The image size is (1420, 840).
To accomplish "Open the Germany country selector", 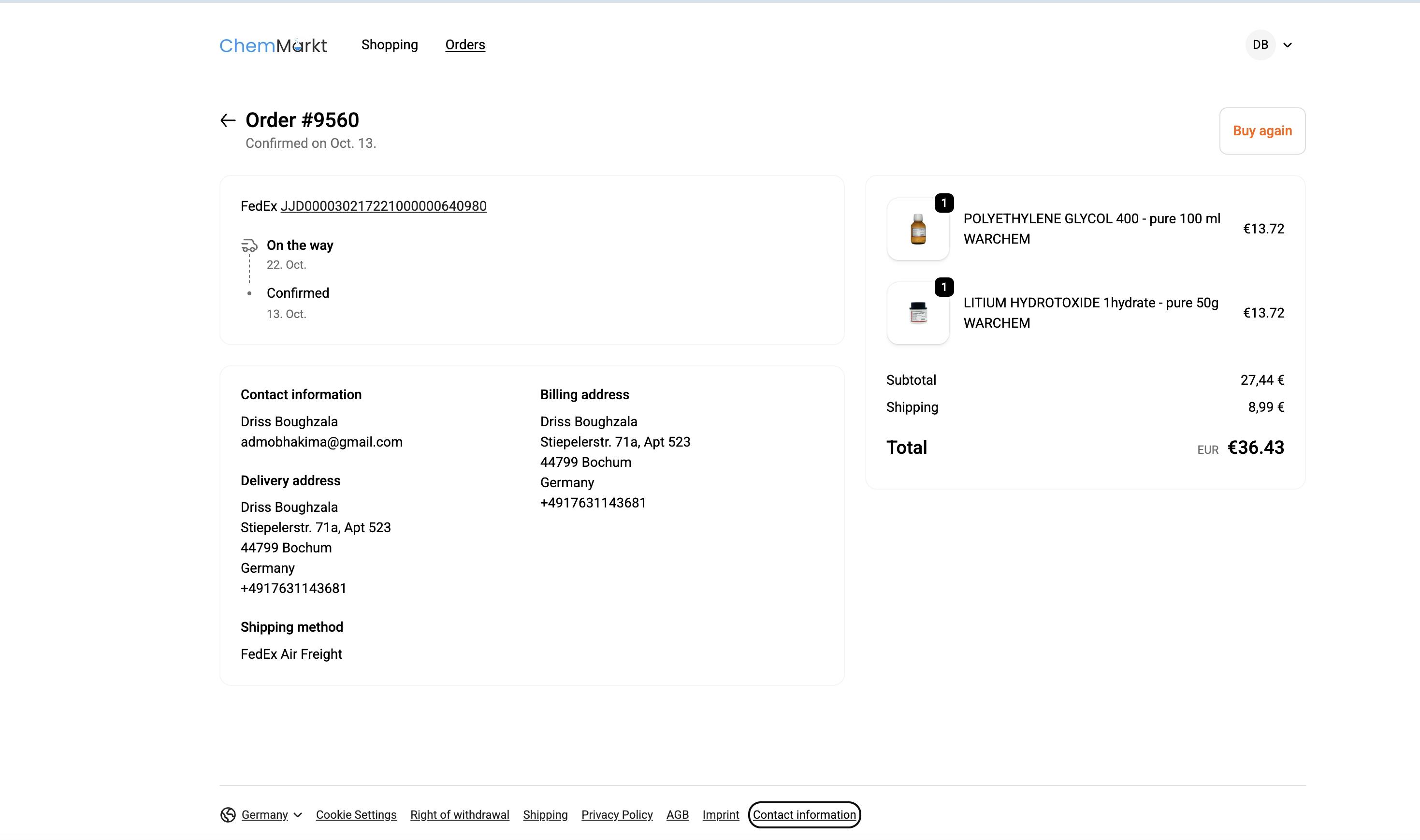I will tap(264, 814).
